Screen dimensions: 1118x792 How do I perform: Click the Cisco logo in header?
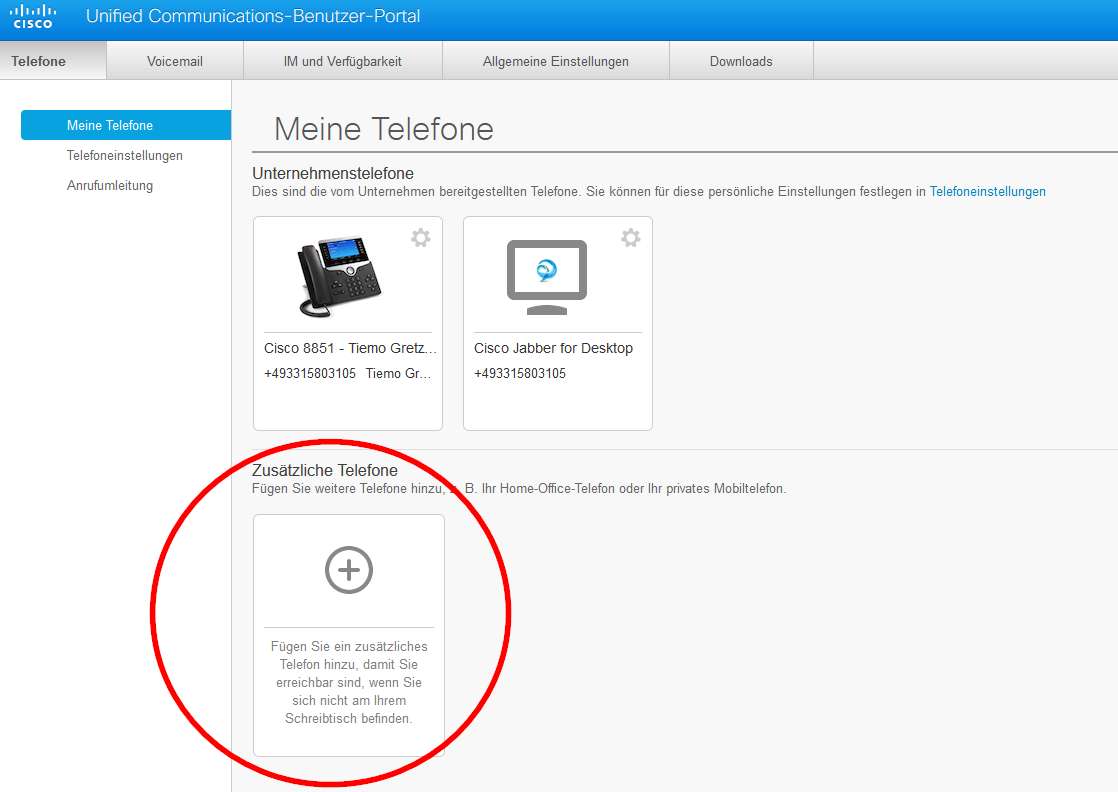click(33, 16)
